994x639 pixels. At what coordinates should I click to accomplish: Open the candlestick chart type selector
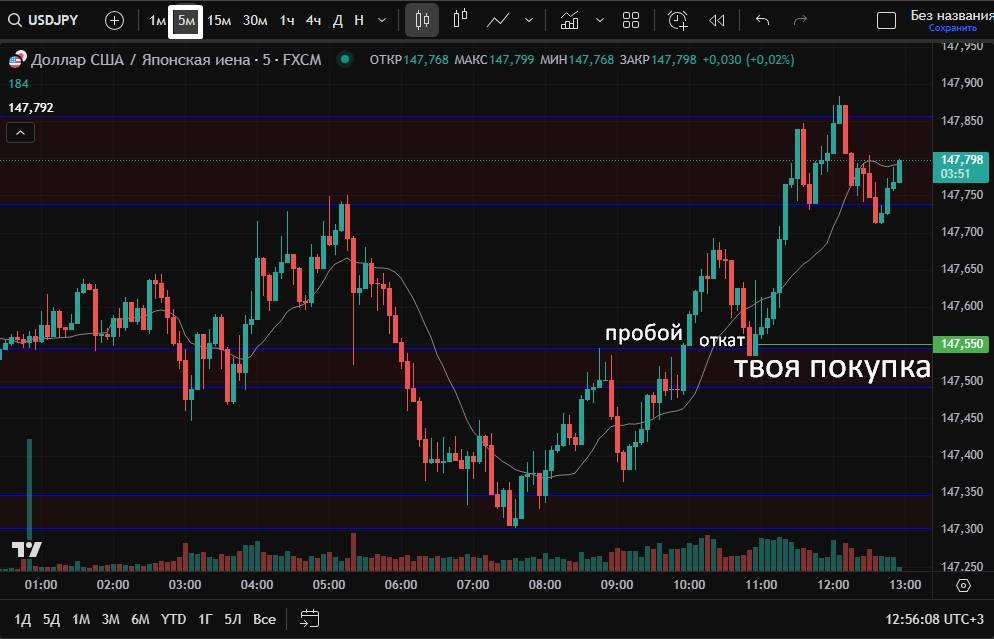422,20
